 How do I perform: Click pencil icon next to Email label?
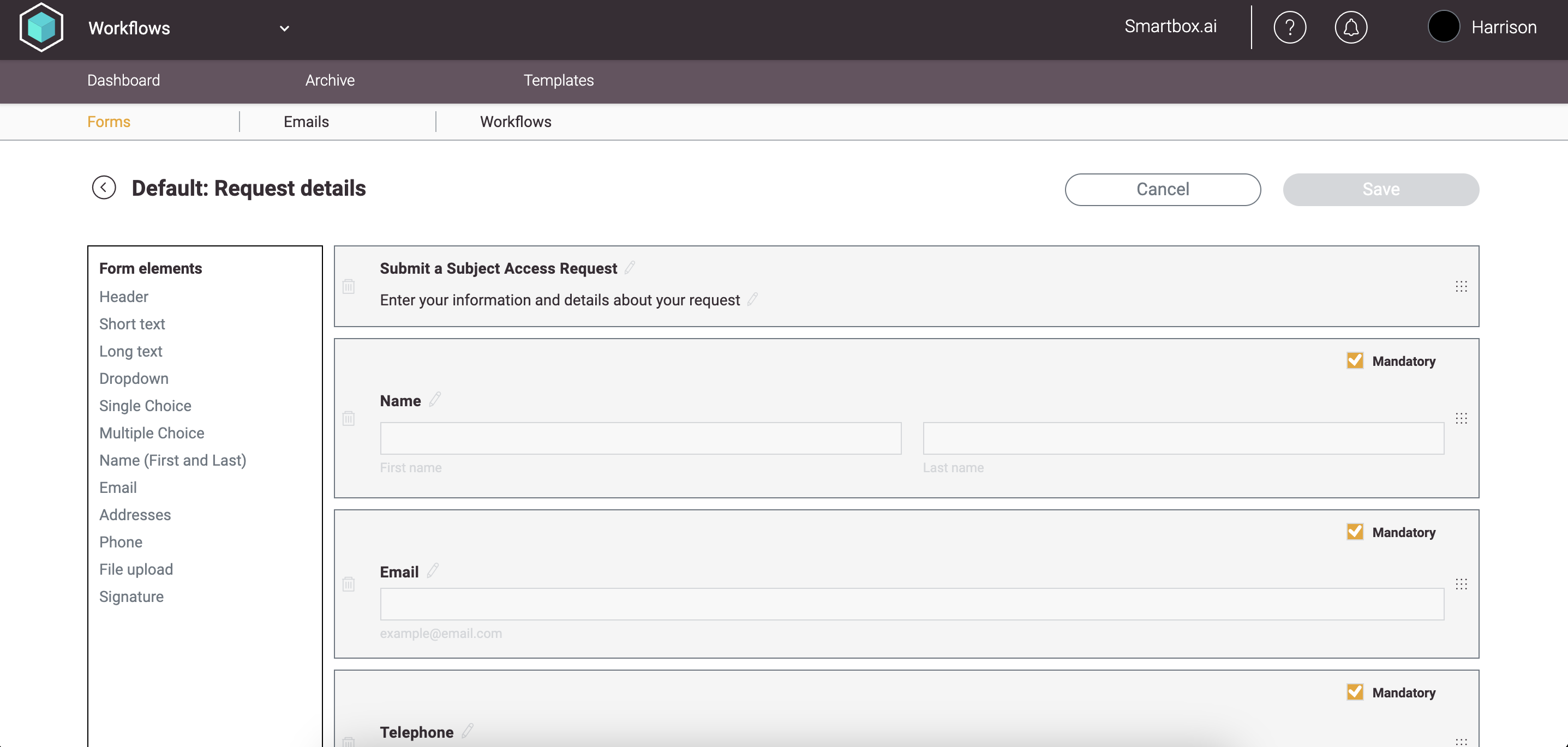point(433,571)
